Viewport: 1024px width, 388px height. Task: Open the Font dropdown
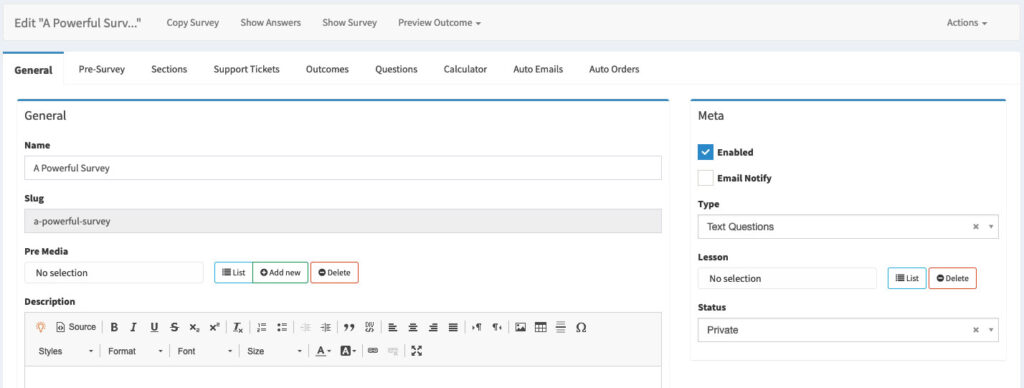[204, 351]
